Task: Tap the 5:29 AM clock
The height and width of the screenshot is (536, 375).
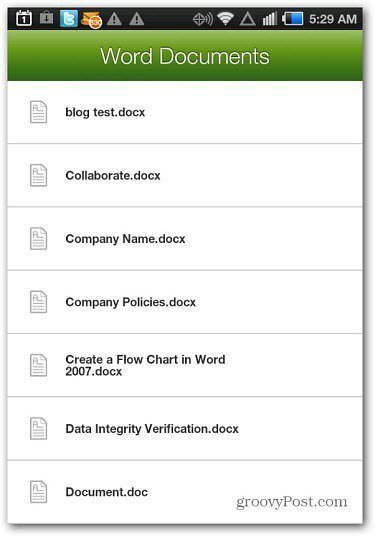Action: 333,19
